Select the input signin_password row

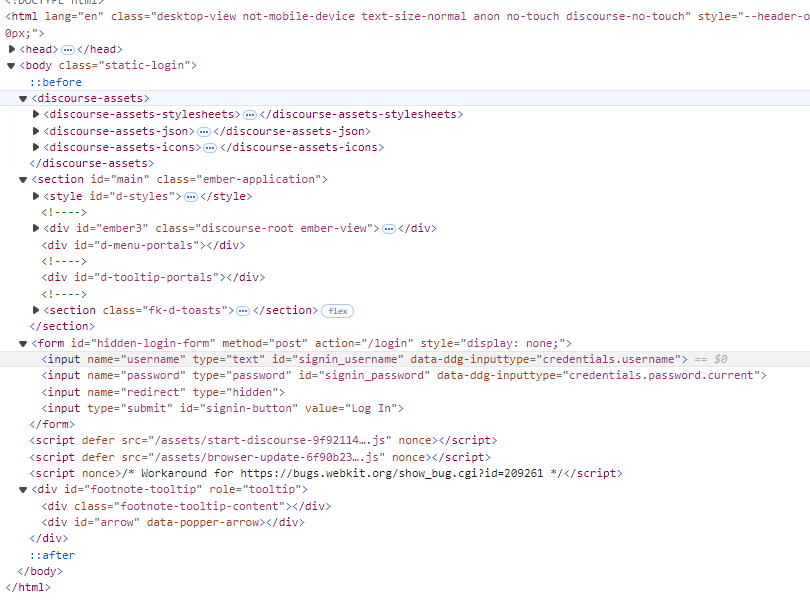click(404, 376)
